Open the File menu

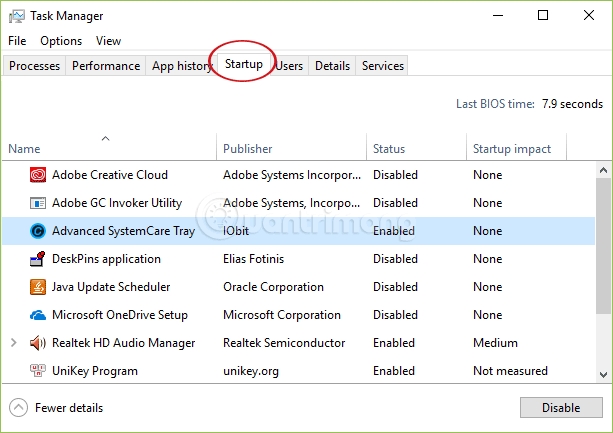click(17, 41)
